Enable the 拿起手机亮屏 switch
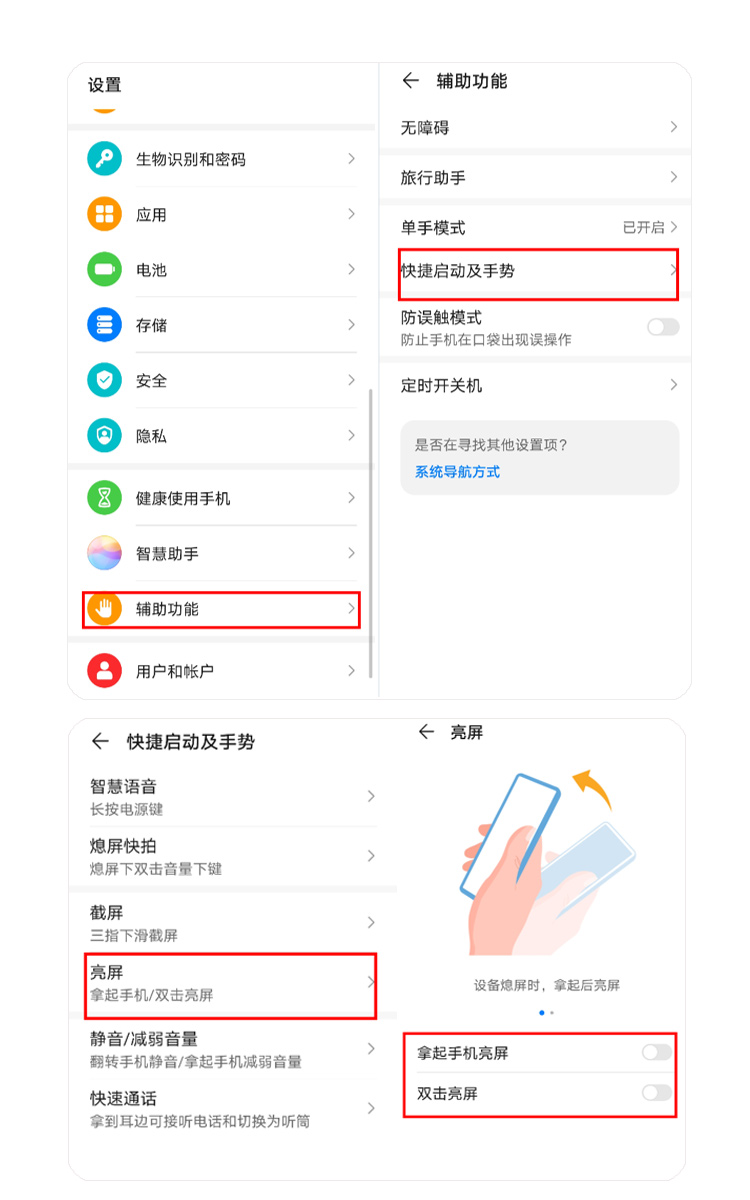 tap(657, 1052)
